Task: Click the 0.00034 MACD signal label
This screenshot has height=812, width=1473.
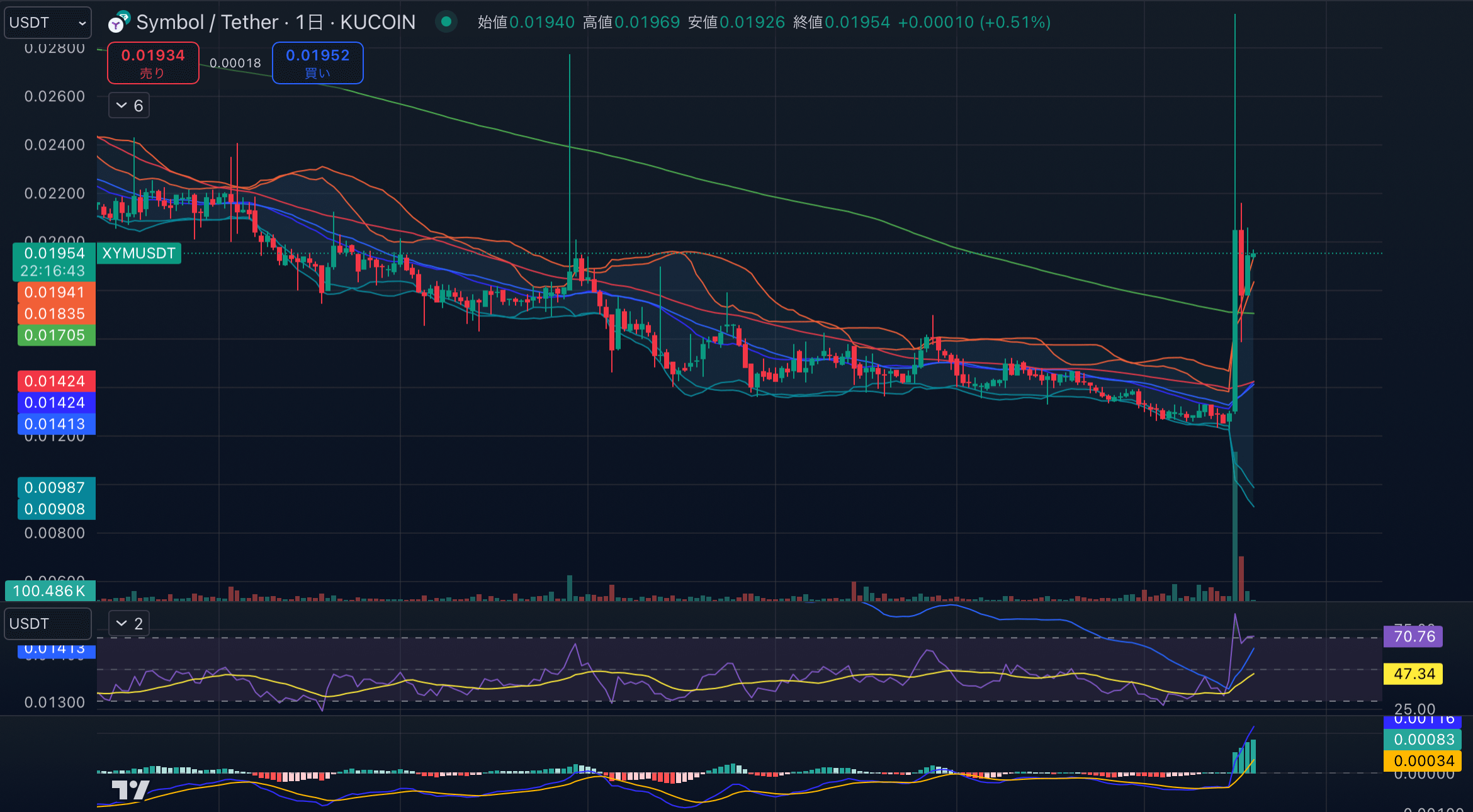Action: [1423, 760]
